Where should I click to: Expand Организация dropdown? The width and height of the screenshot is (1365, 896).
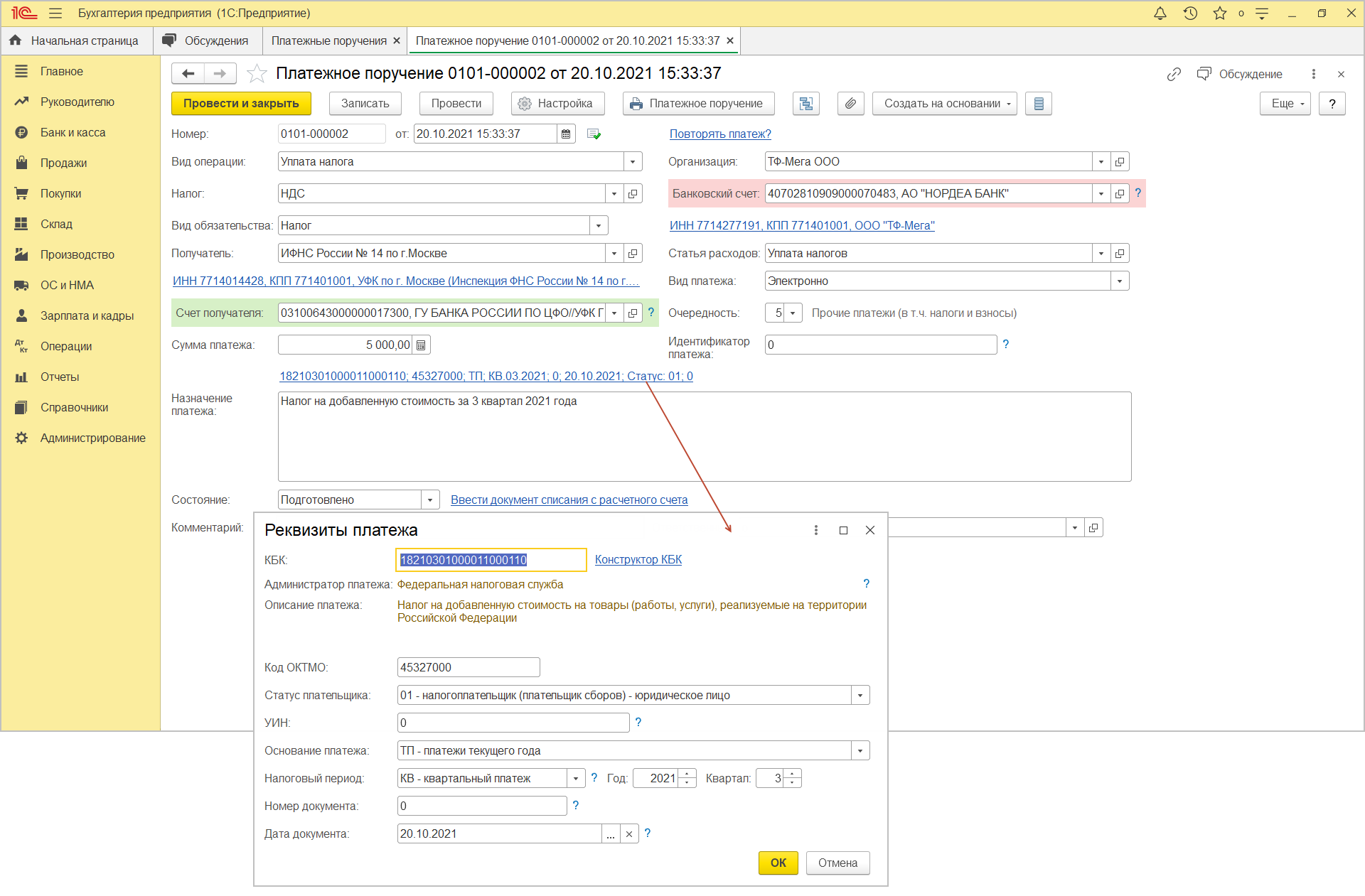[1101, 162]
